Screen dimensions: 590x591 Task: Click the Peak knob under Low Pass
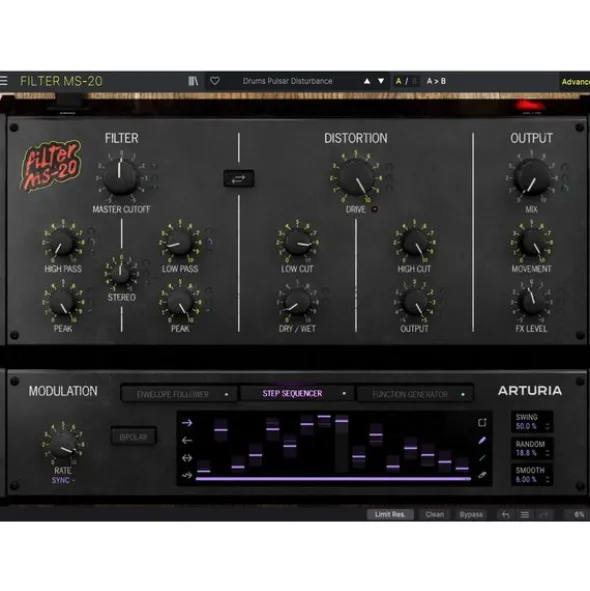pos(180,303)
